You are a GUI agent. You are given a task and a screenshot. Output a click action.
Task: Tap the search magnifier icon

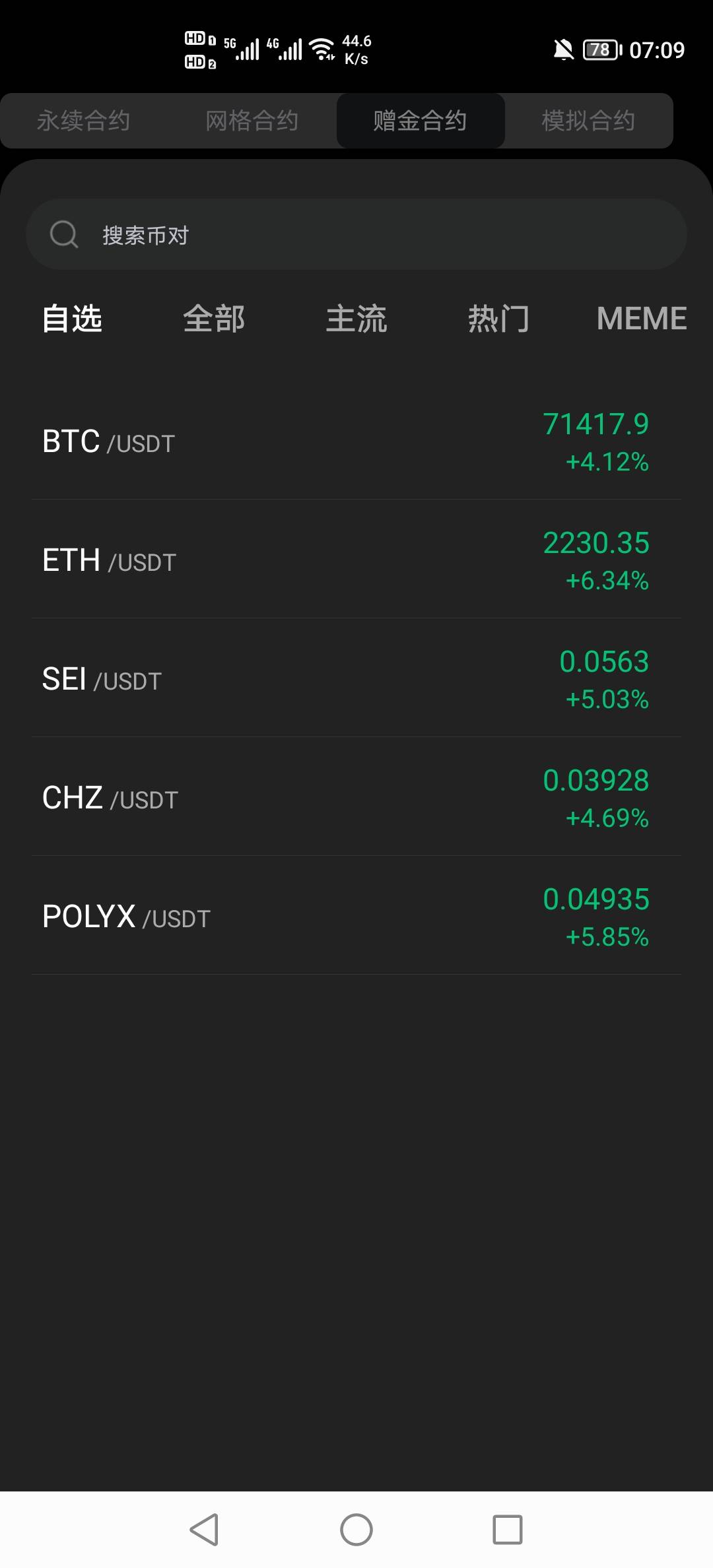point(64,234)
